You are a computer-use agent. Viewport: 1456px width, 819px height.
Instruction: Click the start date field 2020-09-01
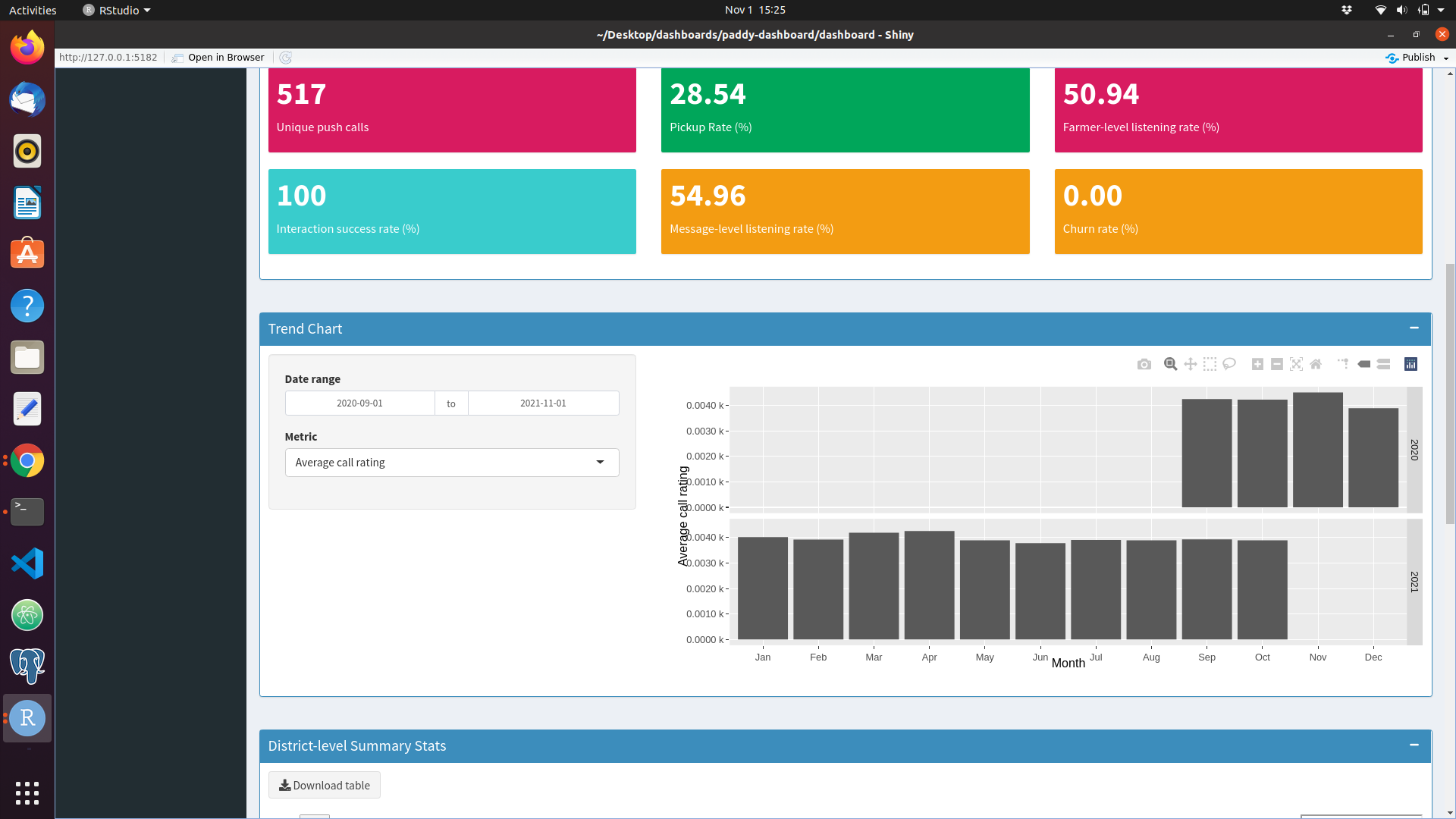click(359, 403)
